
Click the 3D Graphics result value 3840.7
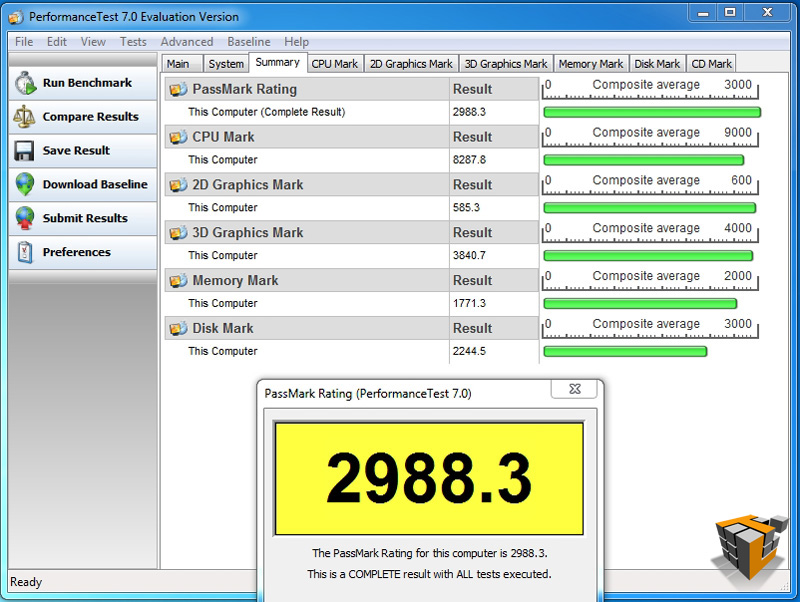coord(469,256)
